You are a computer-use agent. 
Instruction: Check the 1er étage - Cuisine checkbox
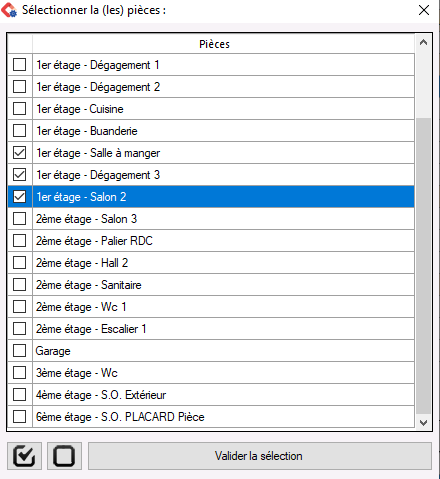click(19, 109)
